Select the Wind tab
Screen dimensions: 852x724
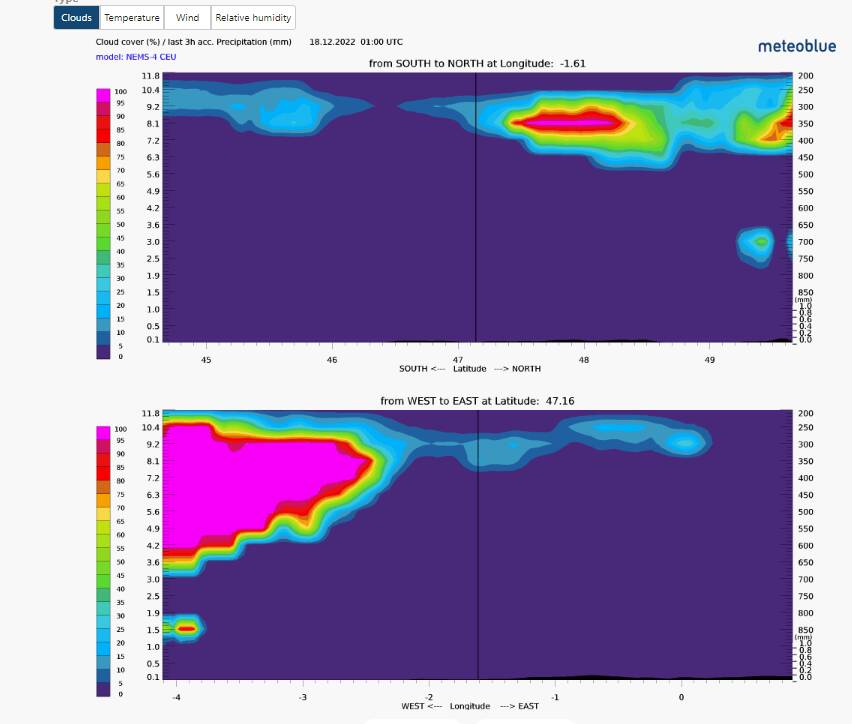[187, 17]
